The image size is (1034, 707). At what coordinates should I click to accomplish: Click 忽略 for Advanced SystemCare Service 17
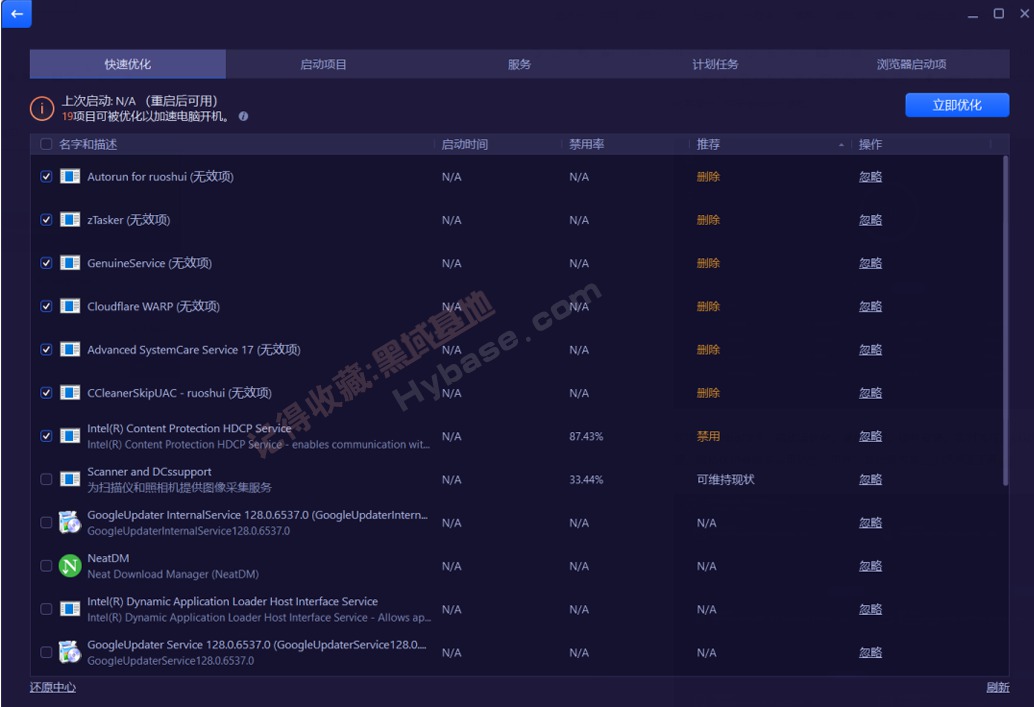pyautogui.click(x=870, y=350)
